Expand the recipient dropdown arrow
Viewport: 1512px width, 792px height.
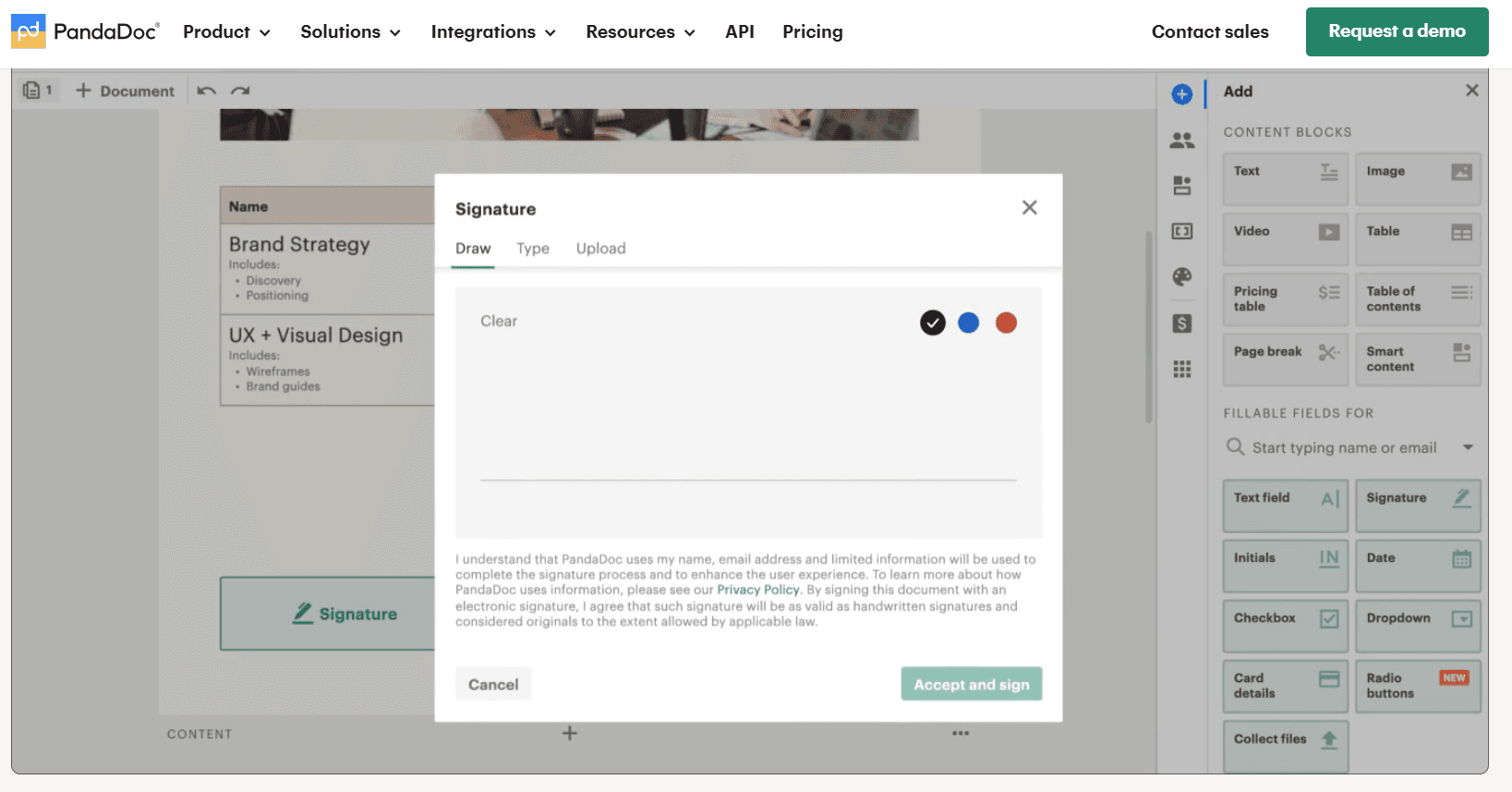tap(1468, 447)
